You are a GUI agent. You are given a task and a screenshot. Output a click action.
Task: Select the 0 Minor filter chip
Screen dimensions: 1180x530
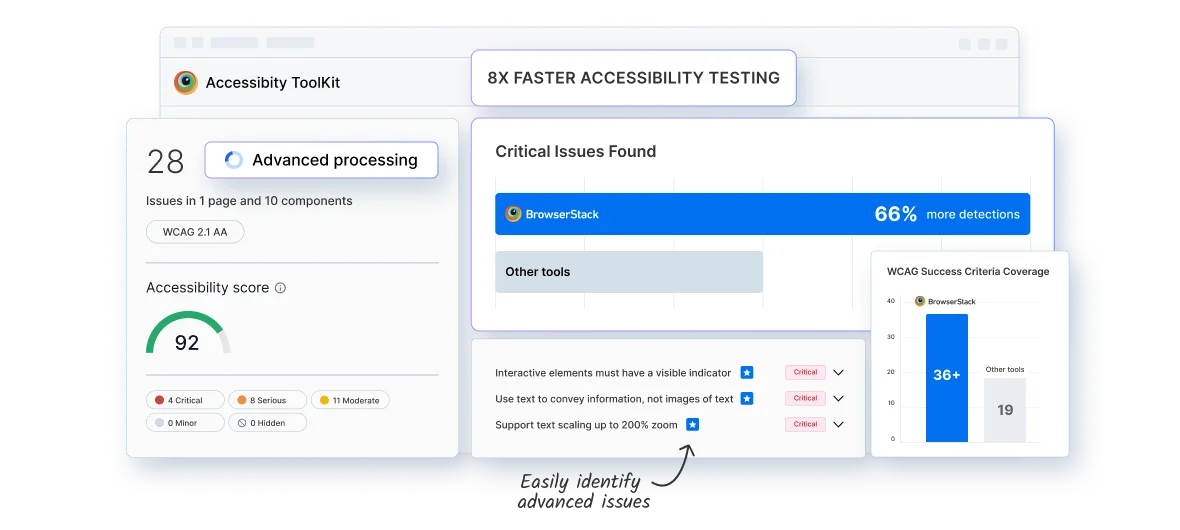[x=185, y=422]
